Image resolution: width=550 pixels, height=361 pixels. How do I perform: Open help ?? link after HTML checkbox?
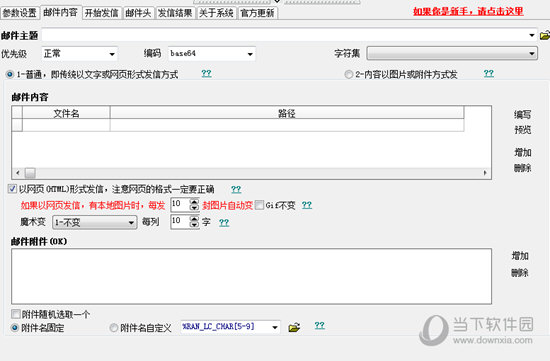(x=236, y=189)
